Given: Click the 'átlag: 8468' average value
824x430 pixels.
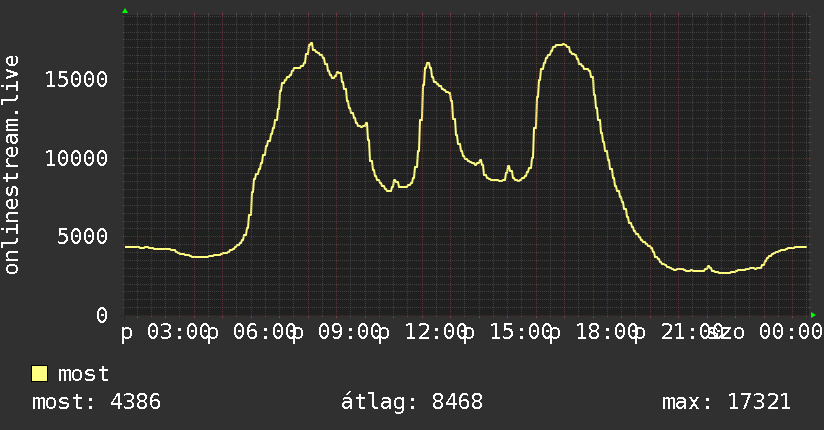Looking at the screenshot, I should [411, 402].
